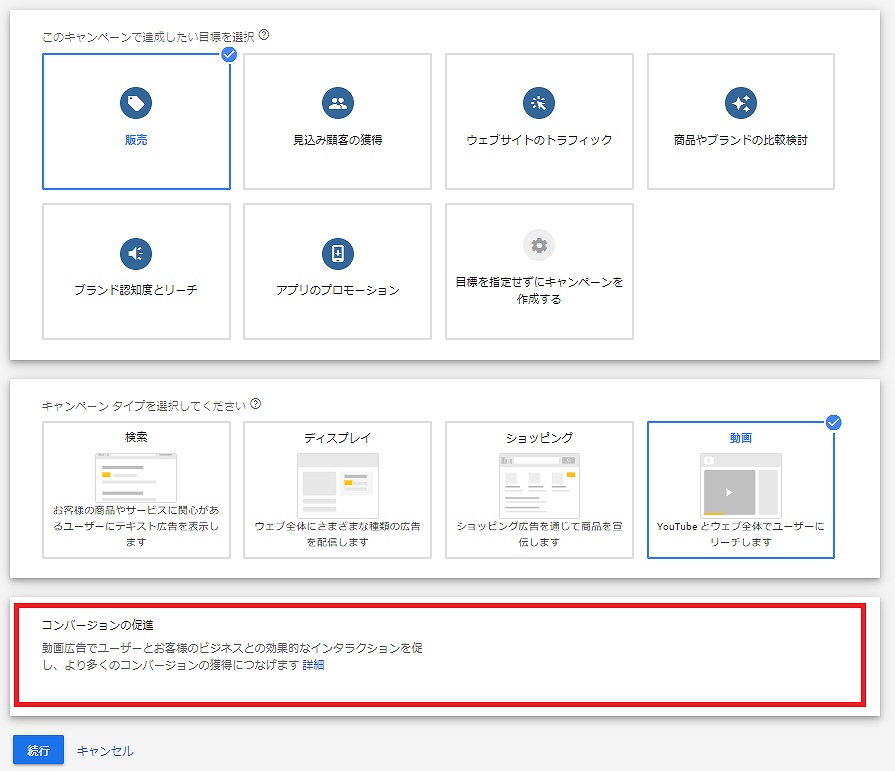Select the 検索 campaign type title

tap(136, 437)
